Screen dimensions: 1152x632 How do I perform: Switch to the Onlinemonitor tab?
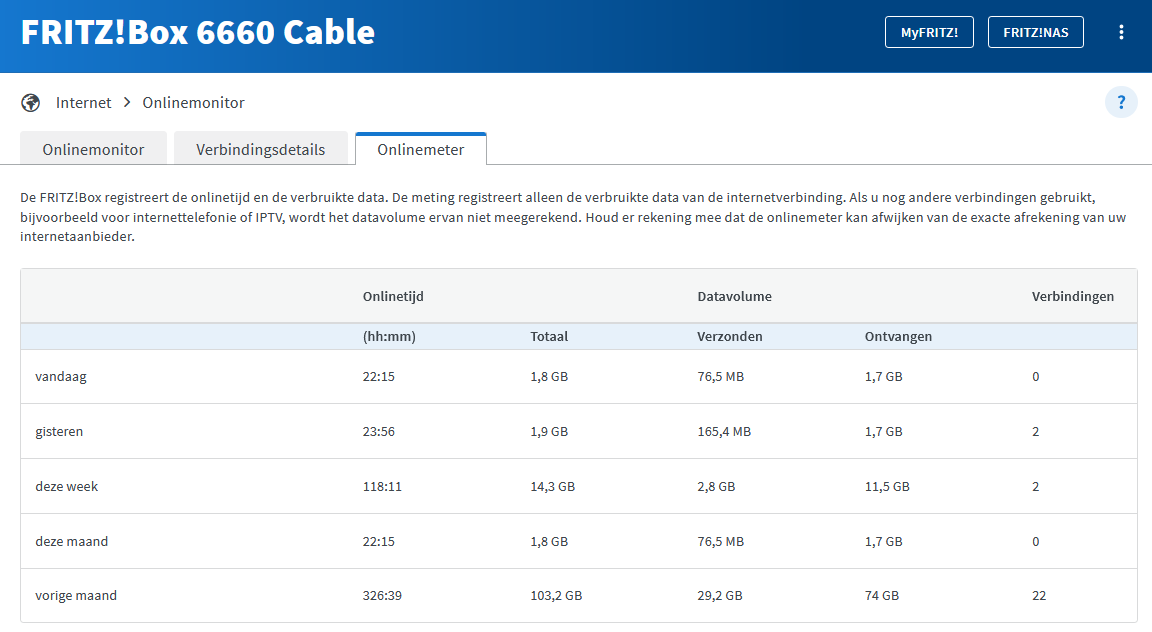93,149
